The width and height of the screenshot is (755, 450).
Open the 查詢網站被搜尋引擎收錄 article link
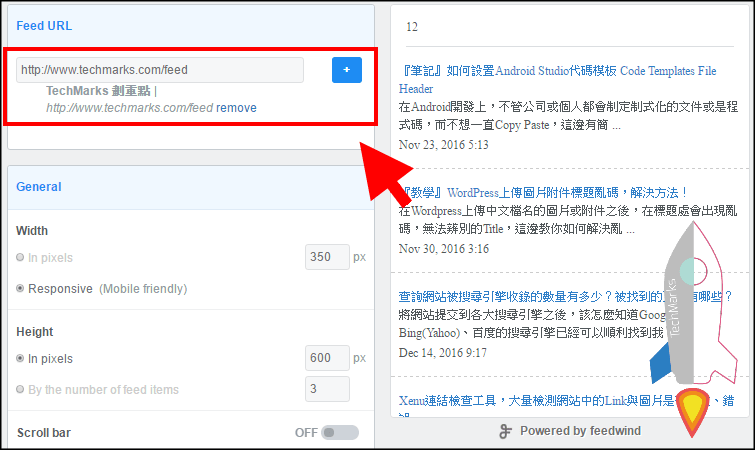[565, 296]
